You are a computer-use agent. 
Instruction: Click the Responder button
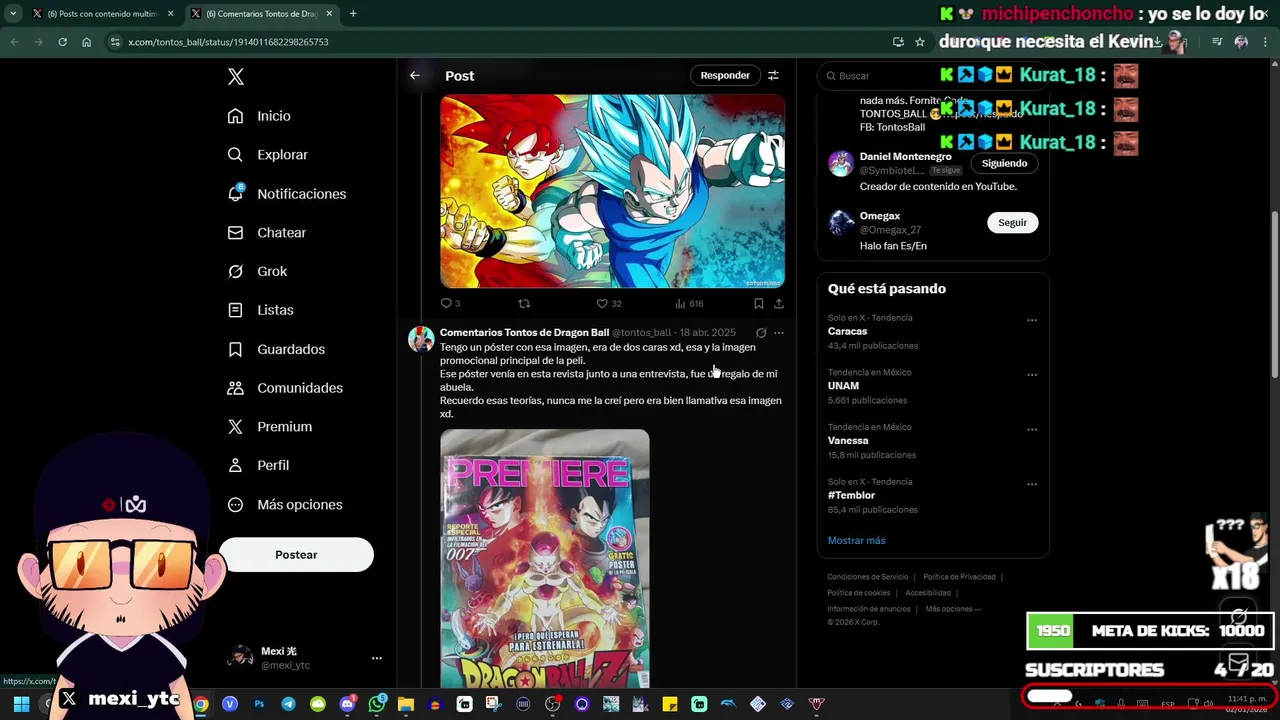[725, 75]
